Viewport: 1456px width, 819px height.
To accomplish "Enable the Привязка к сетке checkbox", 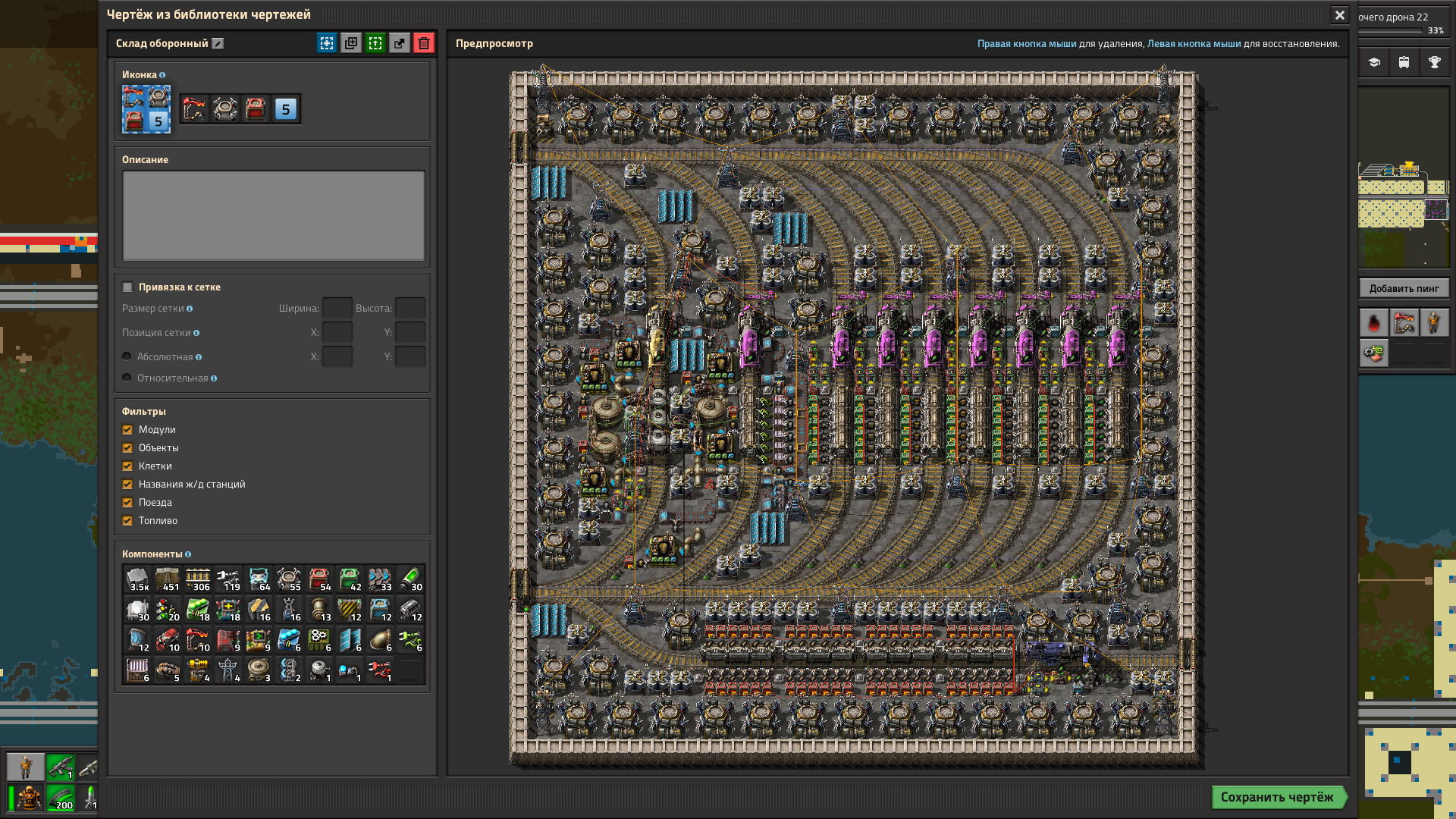I will pos(127,287).
